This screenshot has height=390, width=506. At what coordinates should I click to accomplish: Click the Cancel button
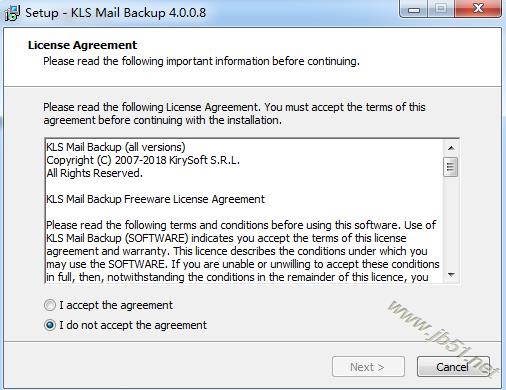(453, 367)
